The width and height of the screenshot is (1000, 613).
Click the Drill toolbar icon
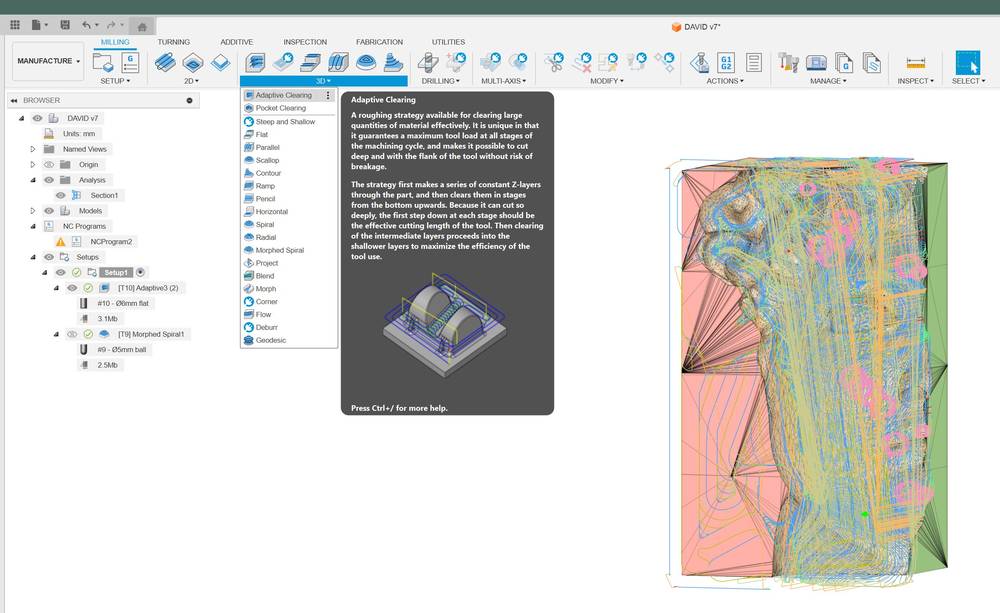pyautogui.click(x=428, y=63)
